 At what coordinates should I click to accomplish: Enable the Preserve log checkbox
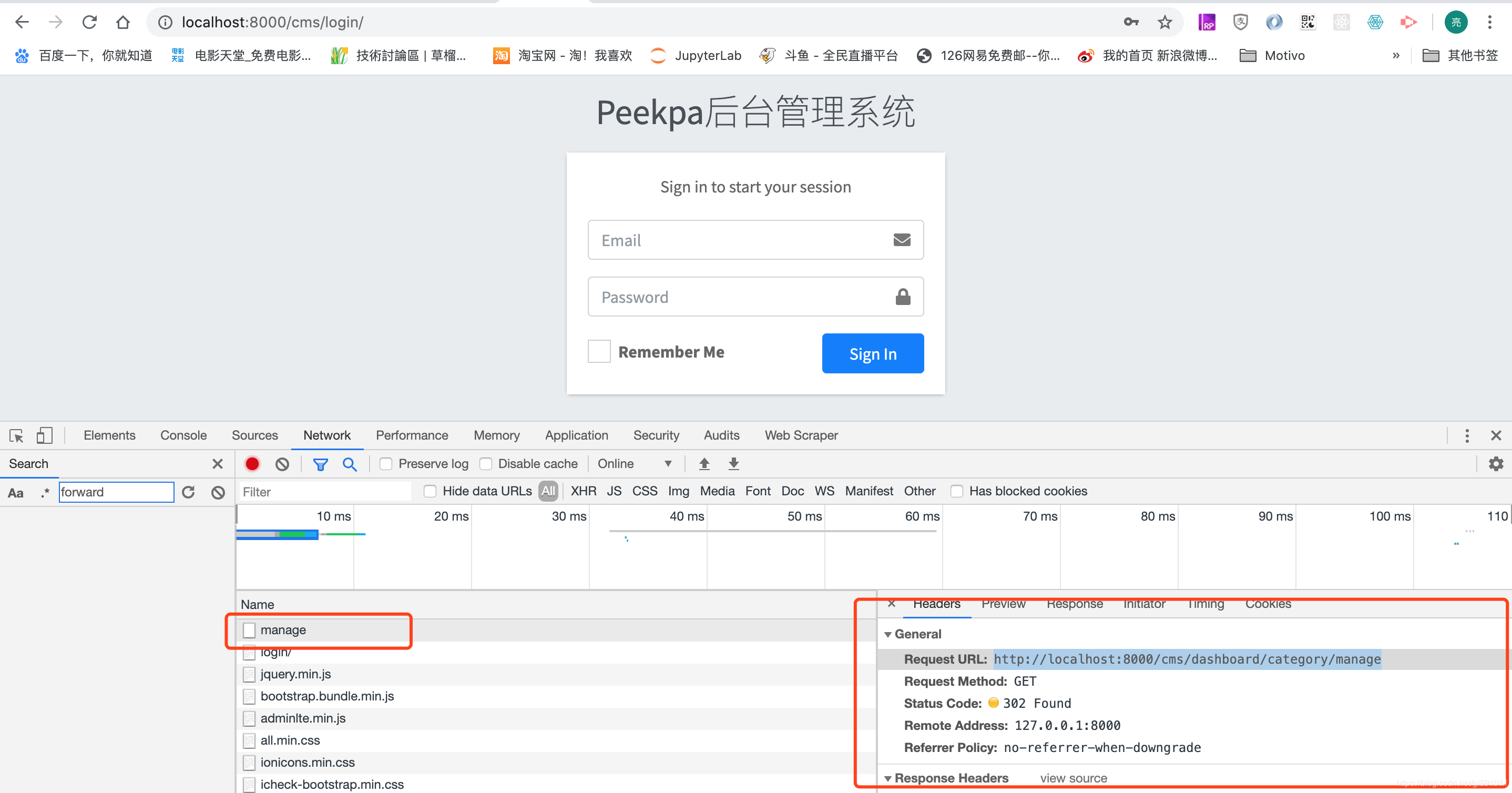[386, 464]
